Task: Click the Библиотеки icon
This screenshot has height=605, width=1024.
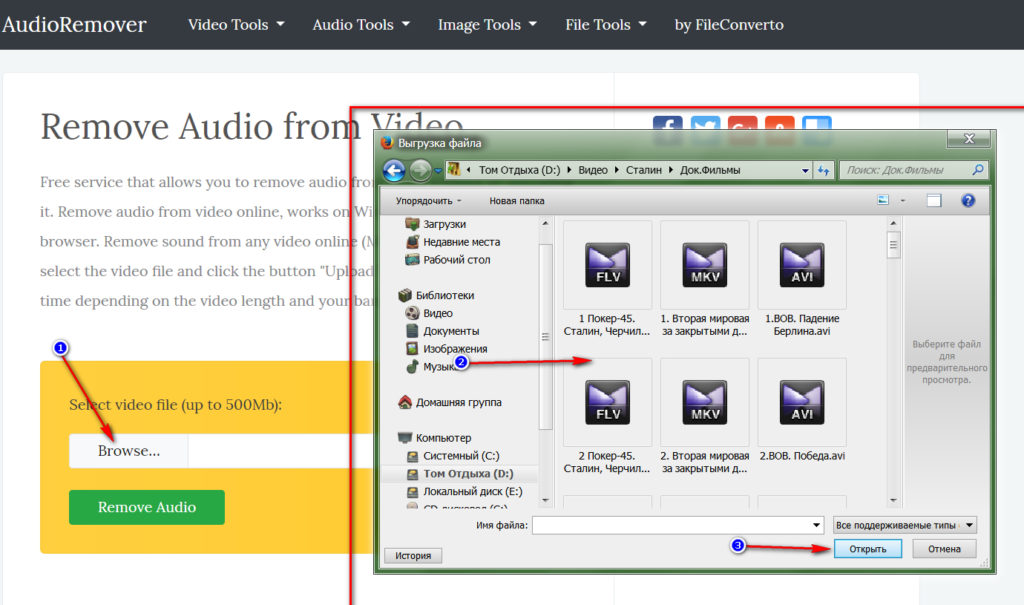Action: pyautogui.click(x=405, y=295)
